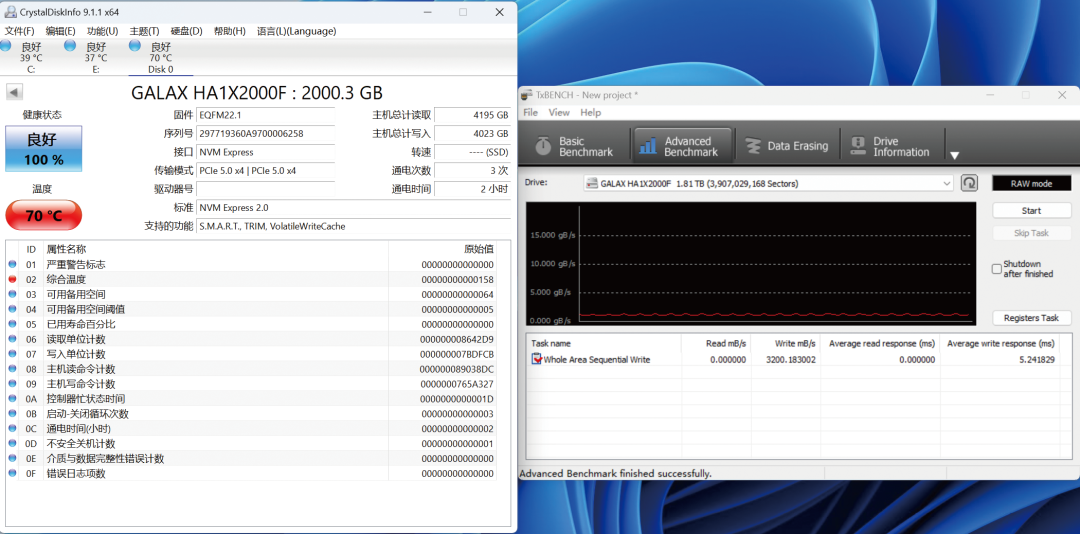Select the 控制器忙状态时间 attribute row

click(251, 399)
